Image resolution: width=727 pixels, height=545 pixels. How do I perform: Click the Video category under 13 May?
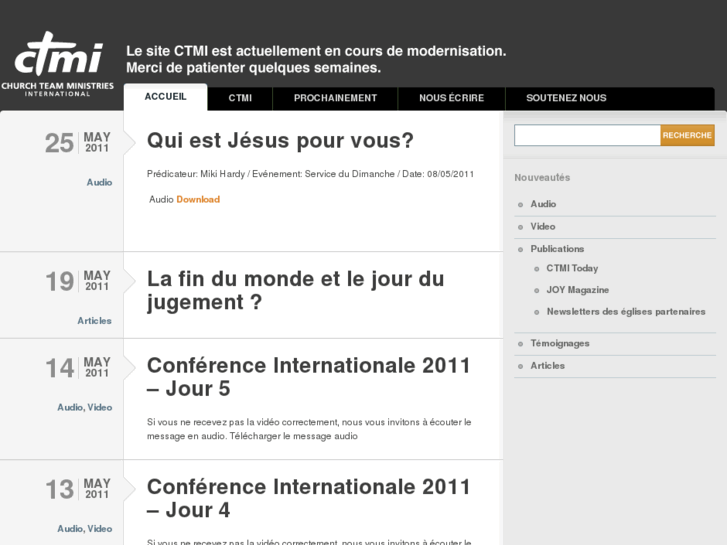[100, 529]
